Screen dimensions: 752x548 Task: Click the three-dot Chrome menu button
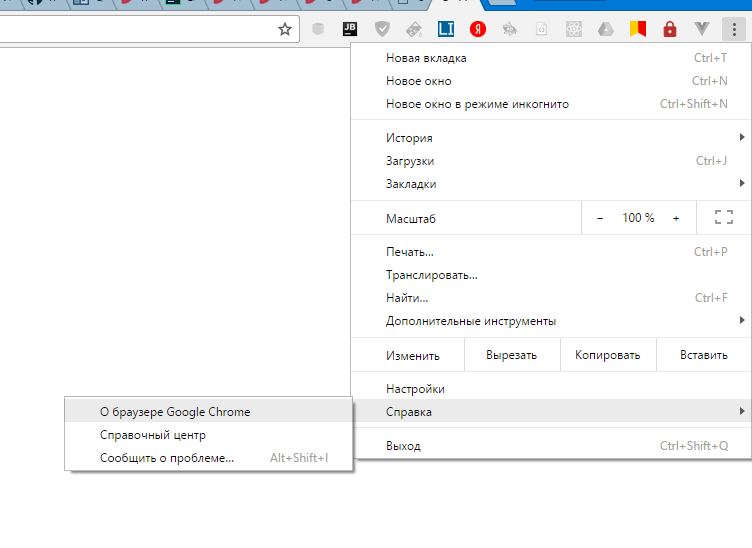click(735, 30)
